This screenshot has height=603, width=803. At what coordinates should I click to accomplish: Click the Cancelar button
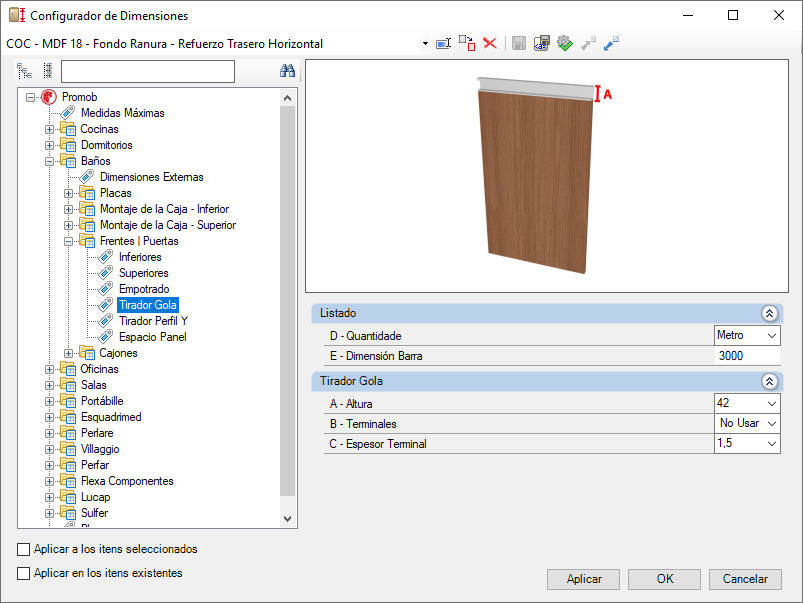[x=745, y=579]
